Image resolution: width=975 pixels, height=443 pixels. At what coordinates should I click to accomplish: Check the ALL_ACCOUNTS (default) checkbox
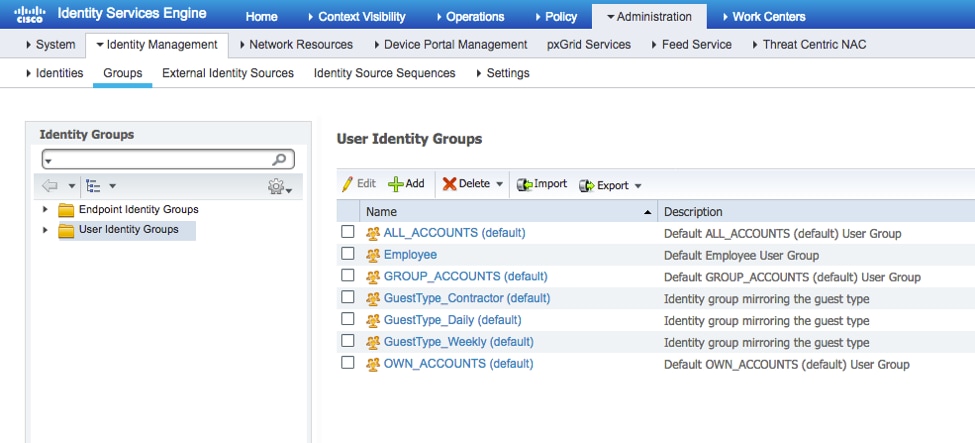click(x=348, y=232)
